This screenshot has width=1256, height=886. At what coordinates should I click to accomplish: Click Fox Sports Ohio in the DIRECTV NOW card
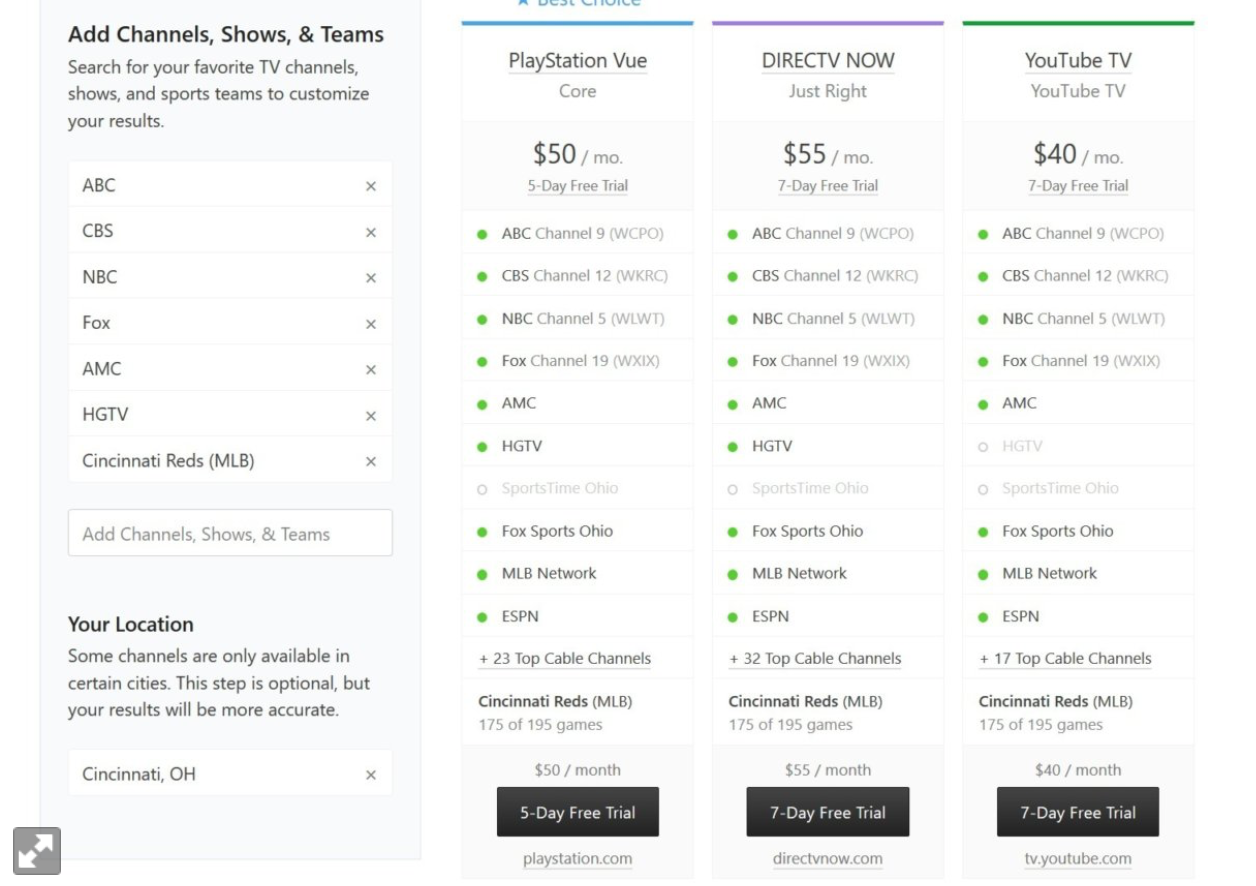point(807,531)
